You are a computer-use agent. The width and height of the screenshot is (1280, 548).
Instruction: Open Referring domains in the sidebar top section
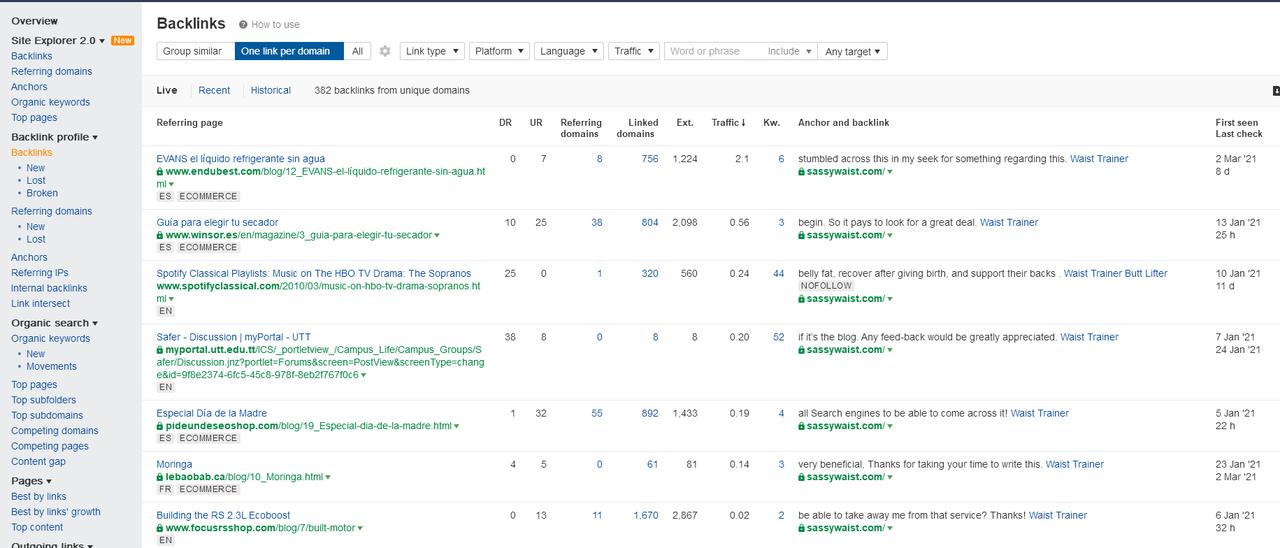point(51,72)
